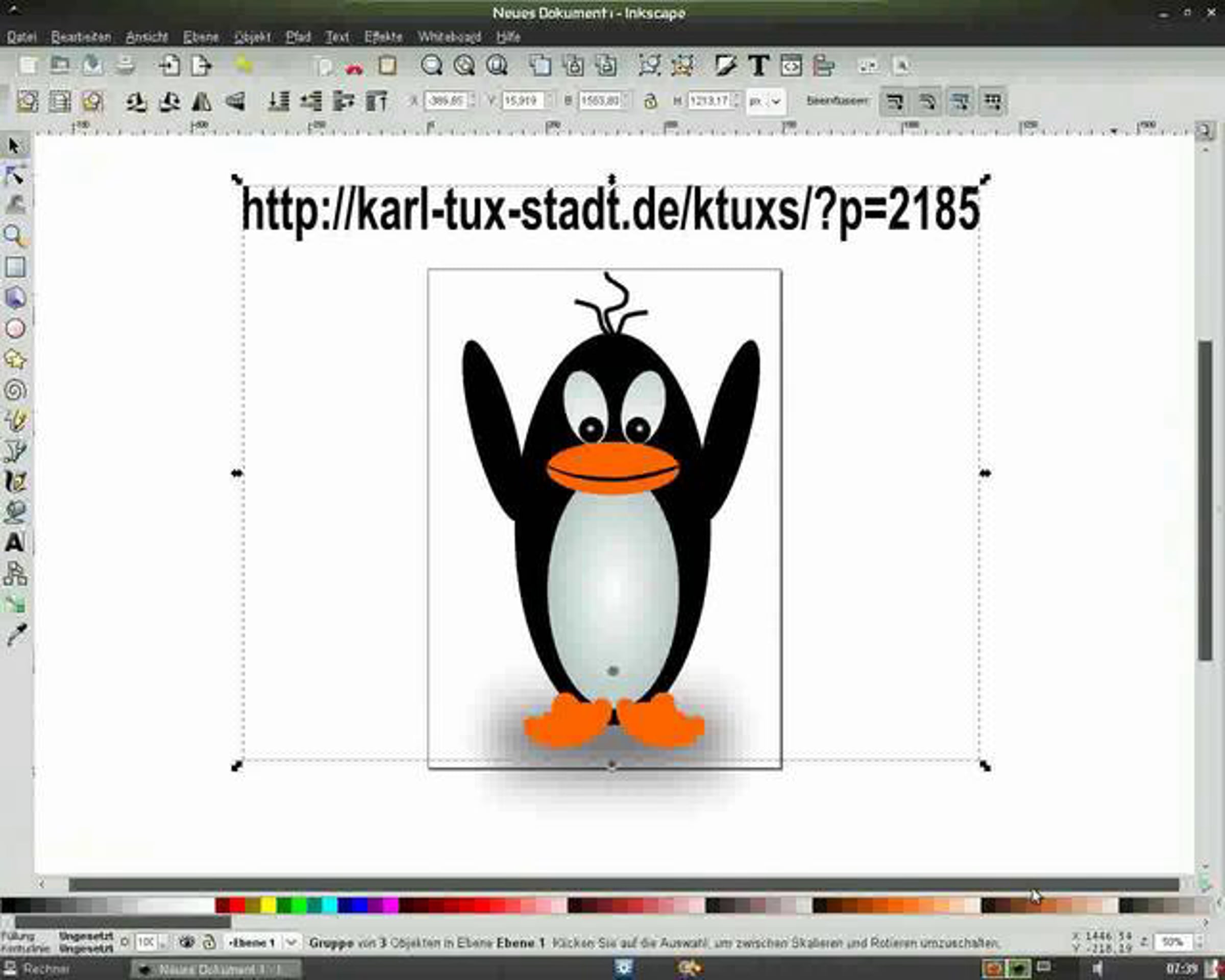Open the Hilfe menu
The height and width of the screenshot is (980, 1225).
(508, 37)
